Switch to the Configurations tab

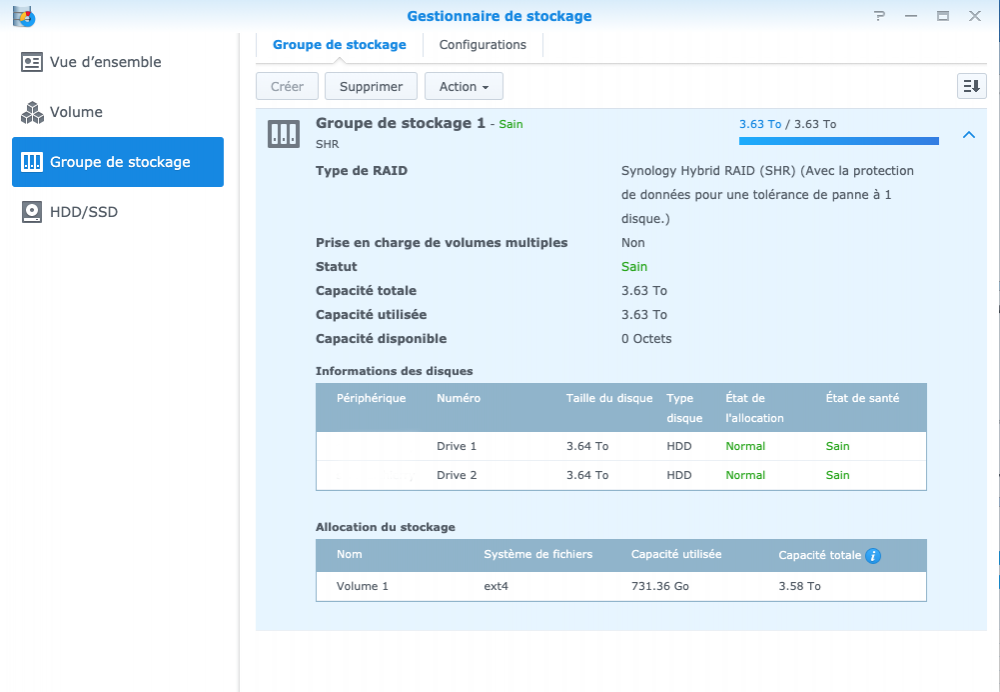point(482,45)
